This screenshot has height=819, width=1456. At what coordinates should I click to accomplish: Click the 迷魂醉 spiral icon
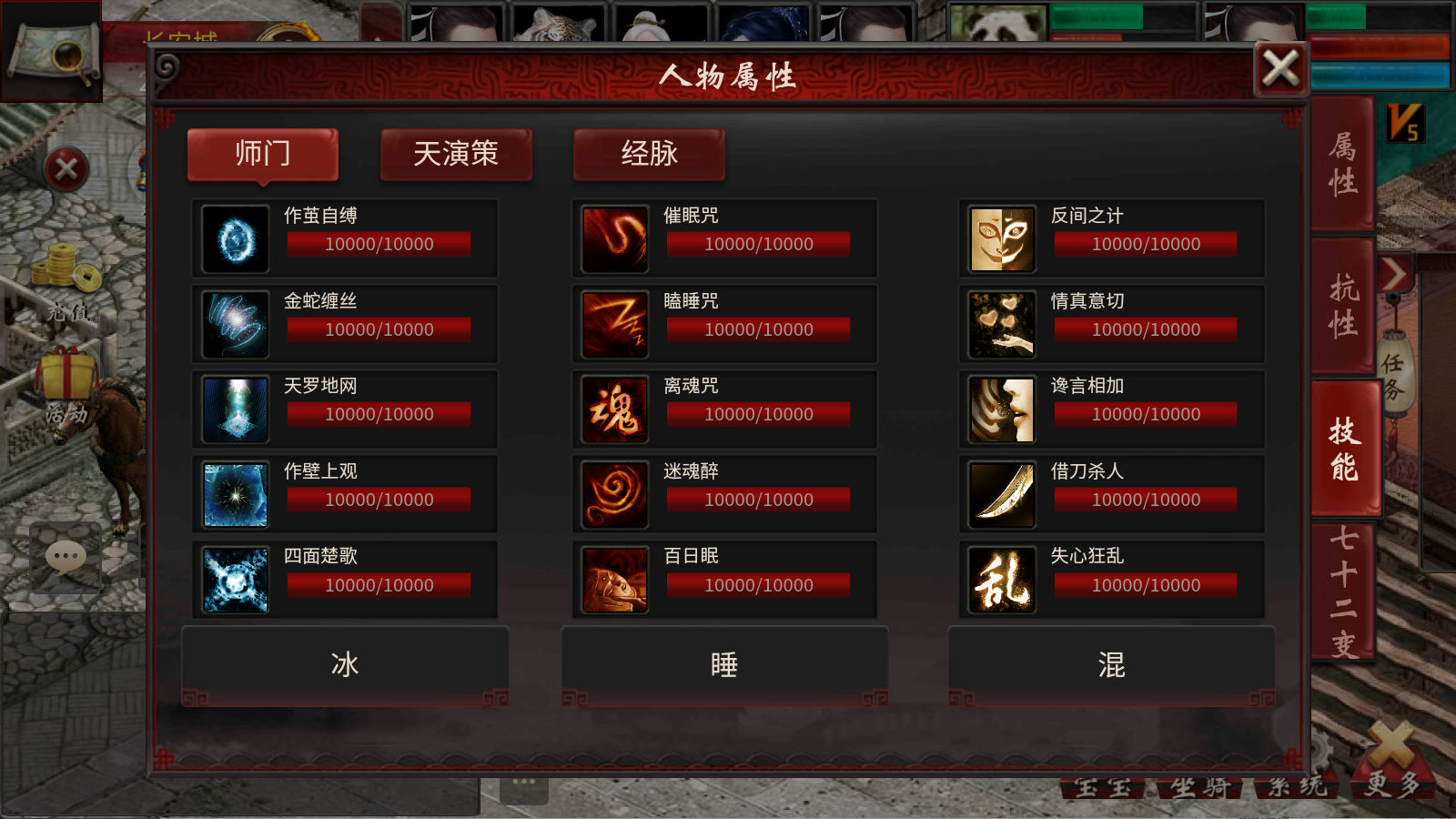pyautogui.click(x=615, y=495)
